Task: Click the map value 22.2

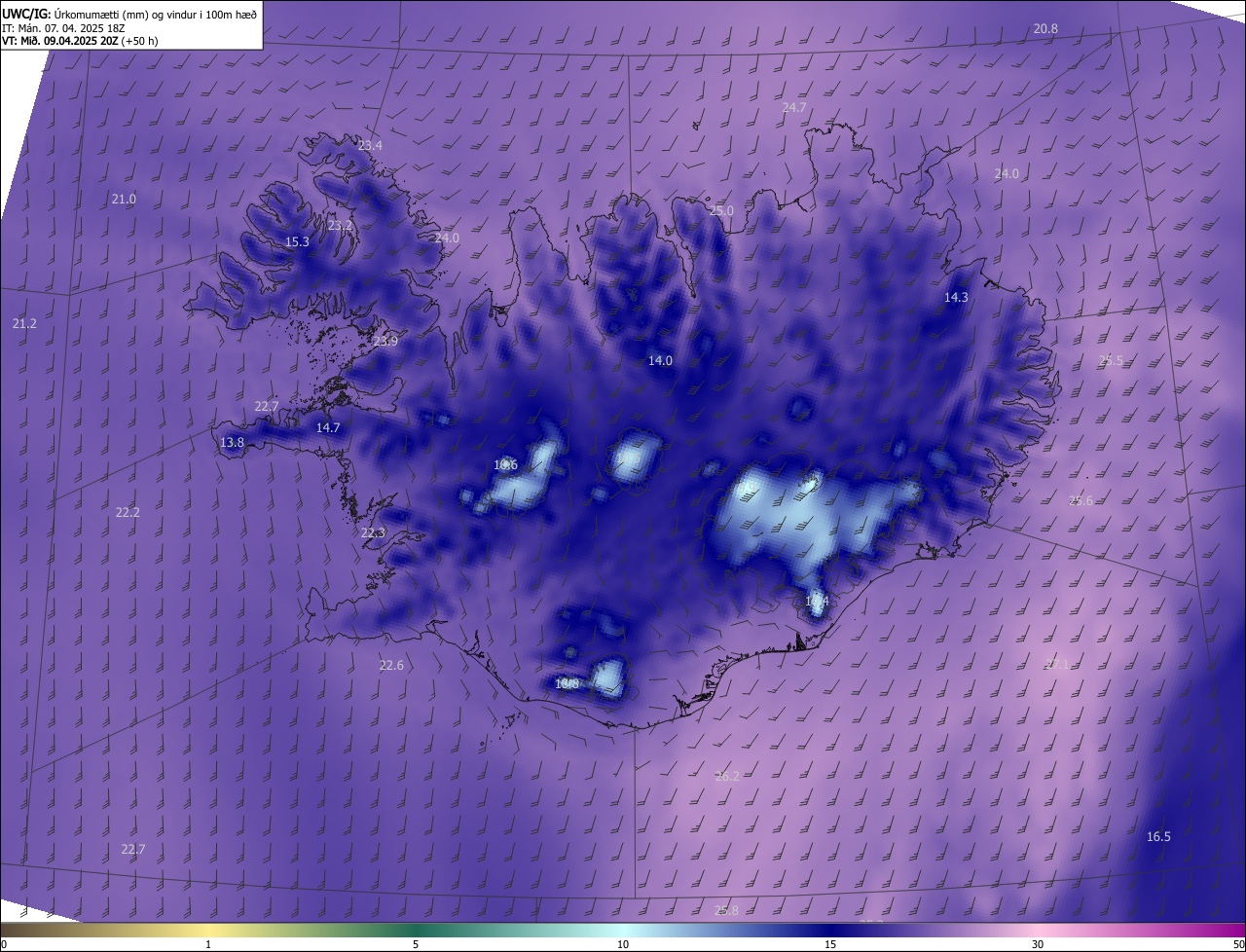Action: pos(128,512)
